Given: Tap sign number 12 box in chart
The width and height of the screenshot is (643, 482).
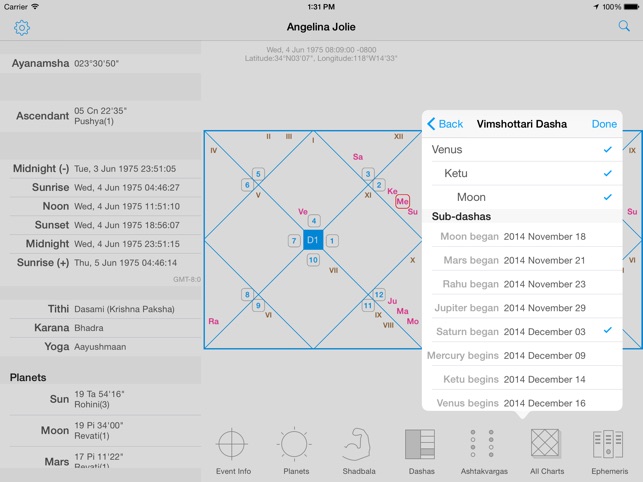Looking at the screenshot, I should [379, 295].
